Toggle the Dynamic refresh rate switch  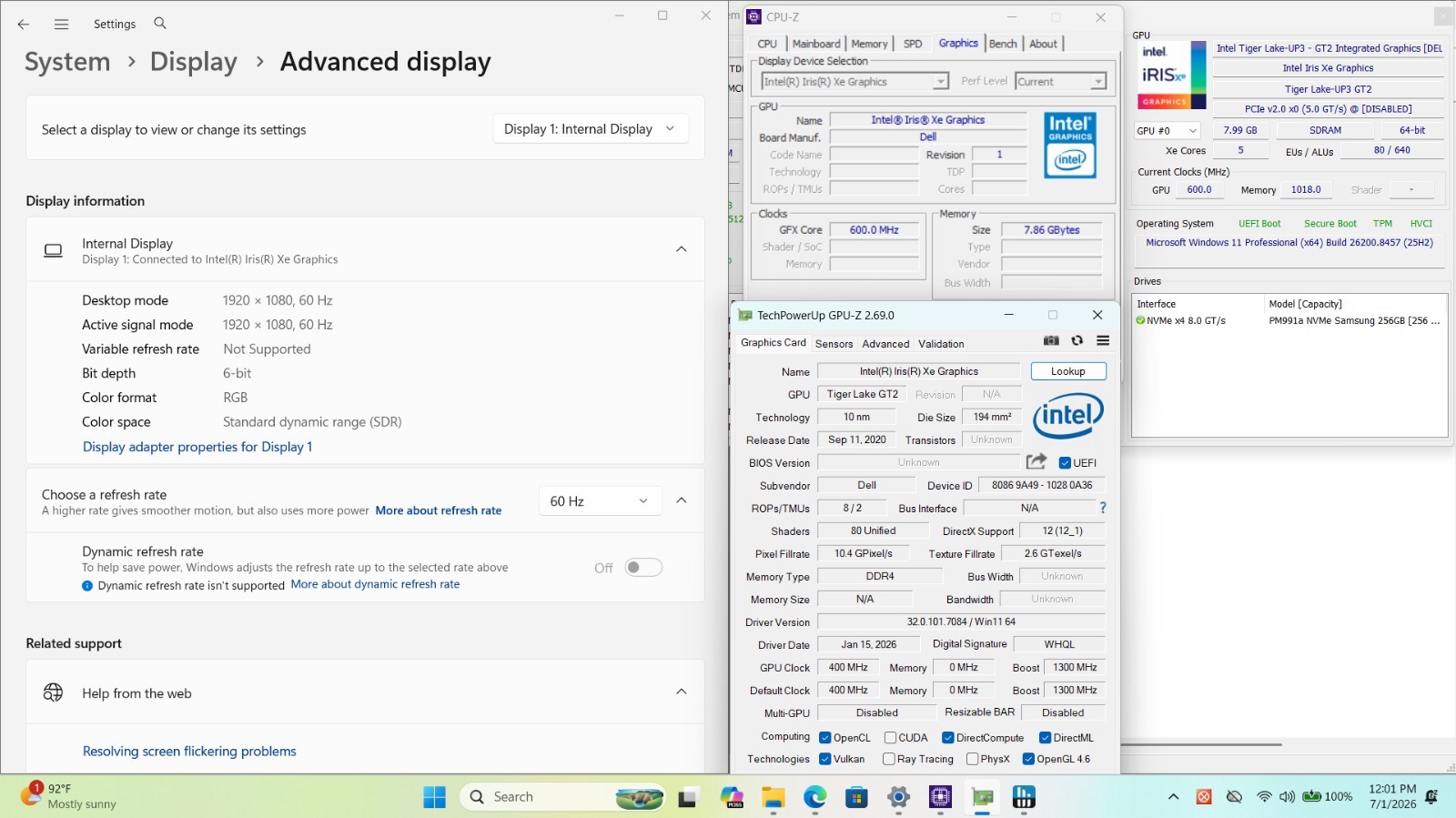click(643, 567)
